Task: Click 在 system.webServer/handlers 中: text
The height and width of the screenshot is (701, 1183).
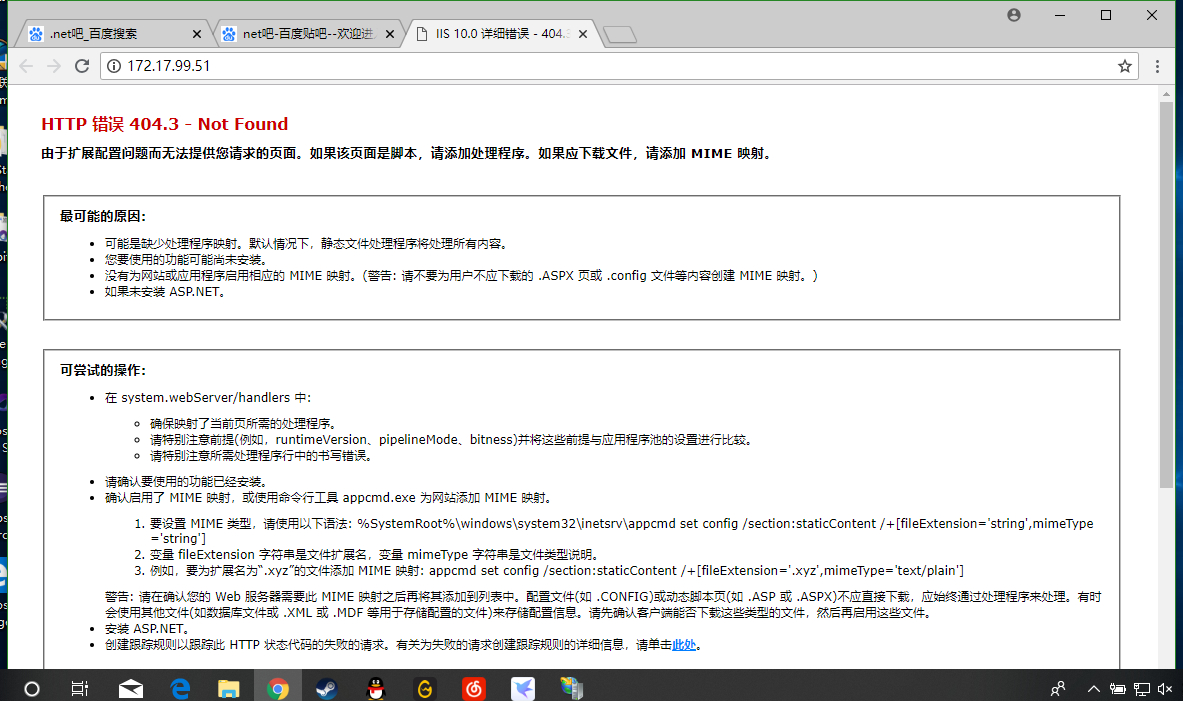Action: [x=207, y=398]
